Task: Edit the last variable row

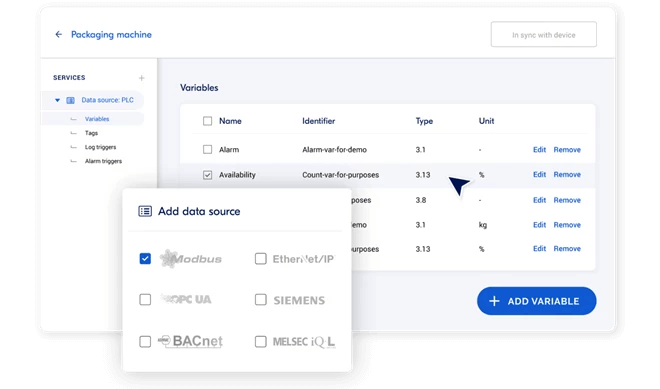Action: coord(539,248)
